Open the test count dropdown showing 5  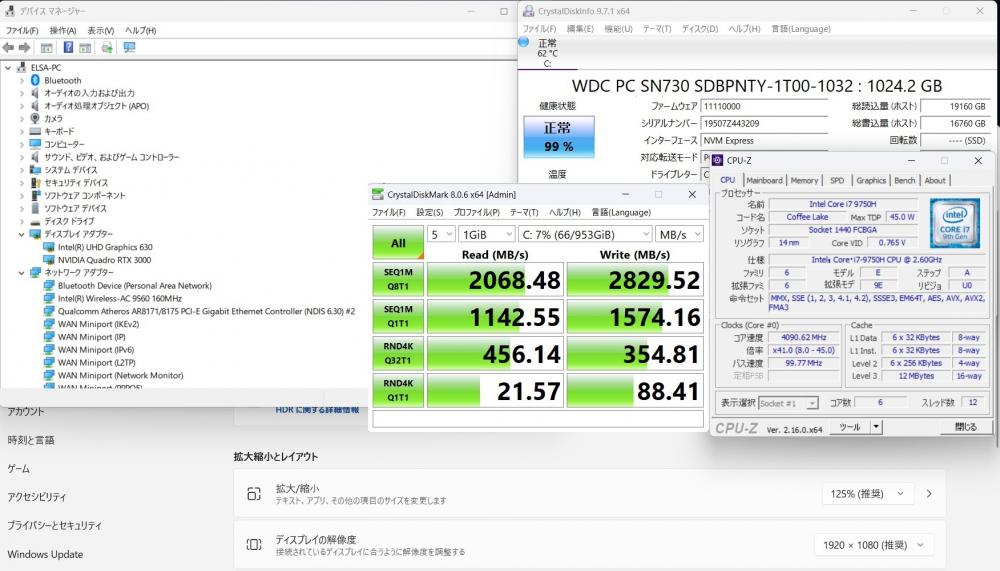(441, 235)
